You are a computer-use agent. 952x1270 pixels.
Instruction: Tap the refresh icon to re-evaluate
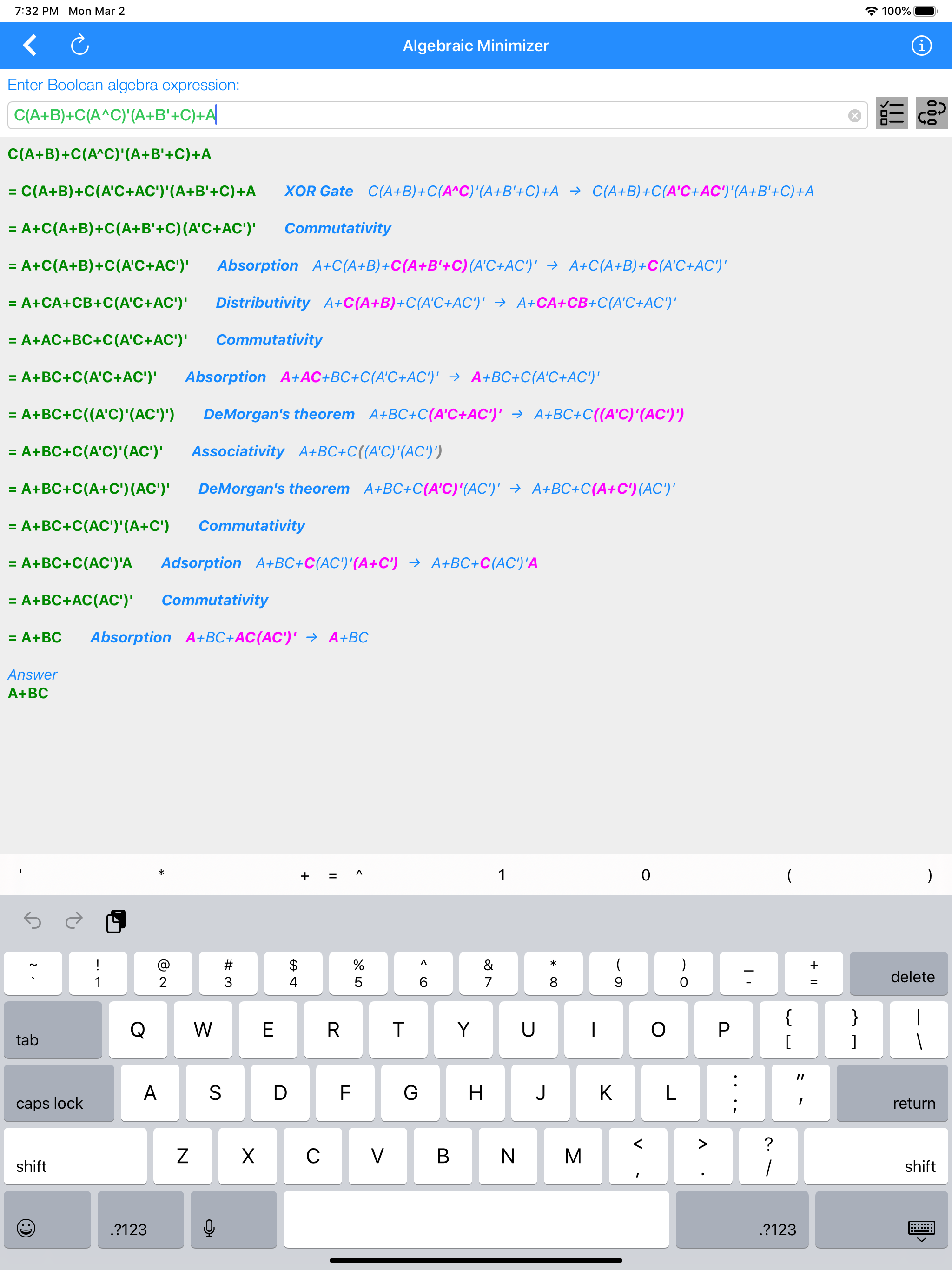coord(79,46)
